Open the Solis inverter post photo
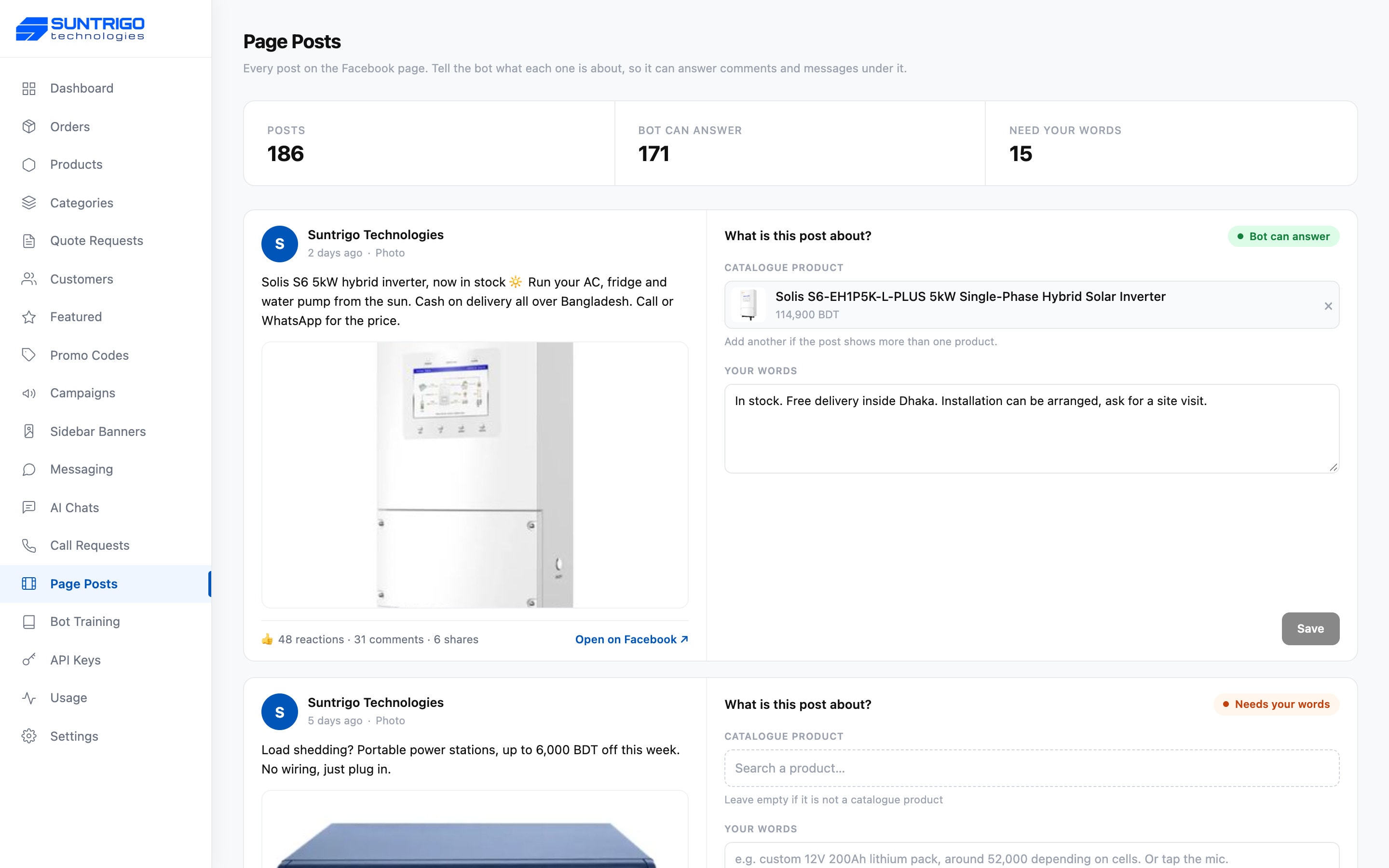Image resolution: width=1389 pixels, height=868 pixels. [x=475, y=475]
